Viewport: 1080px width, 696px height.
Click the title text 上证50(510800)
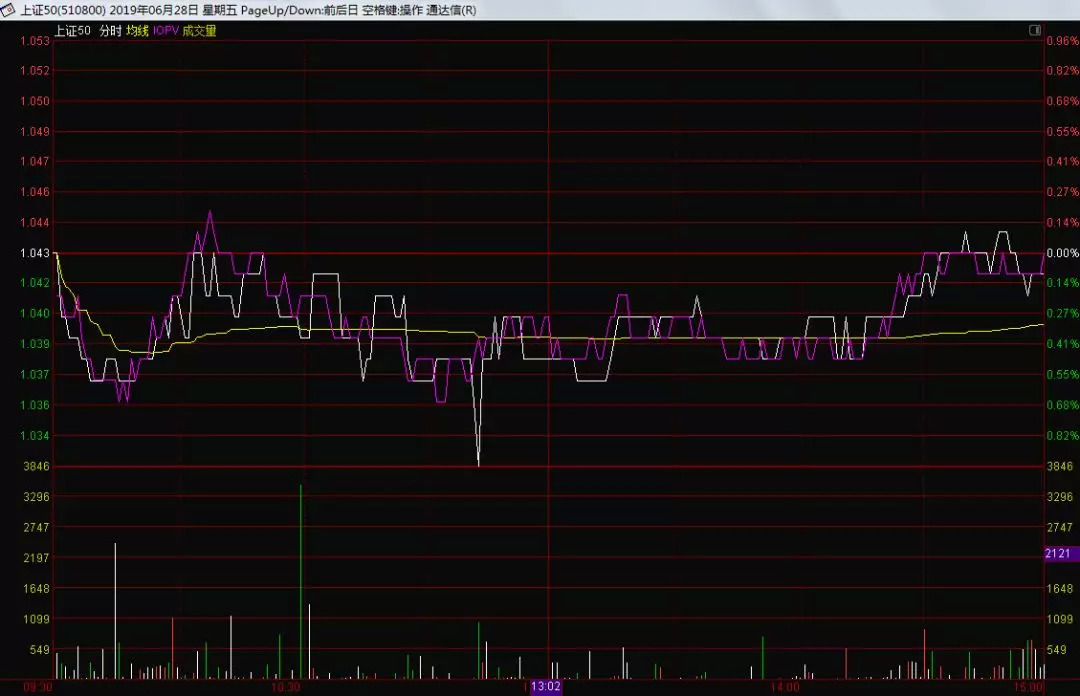(63, 10)
